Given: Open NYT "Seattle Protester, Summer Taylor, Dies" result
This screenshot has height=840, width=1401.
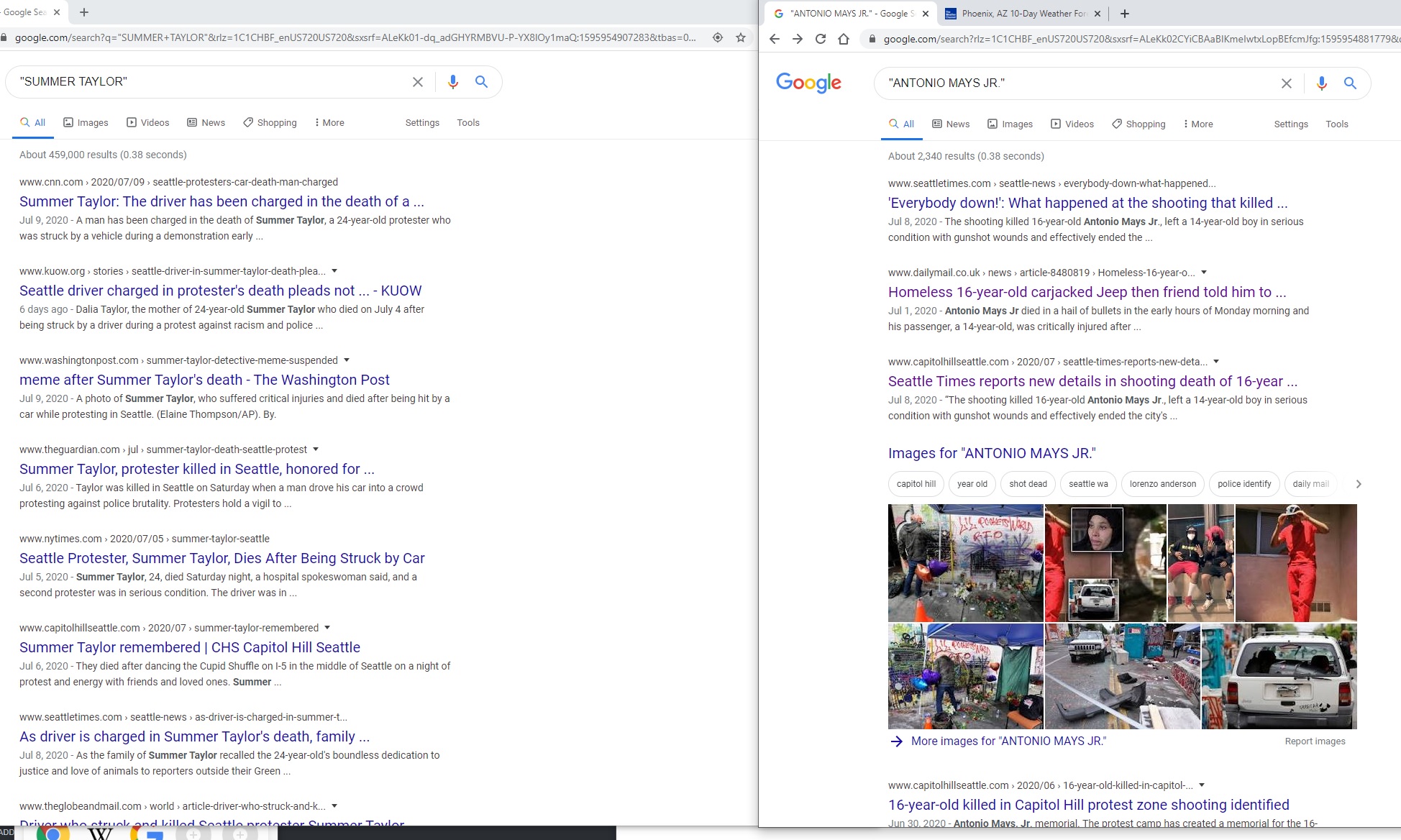Looking at the screenshot, I should (222, 558).
